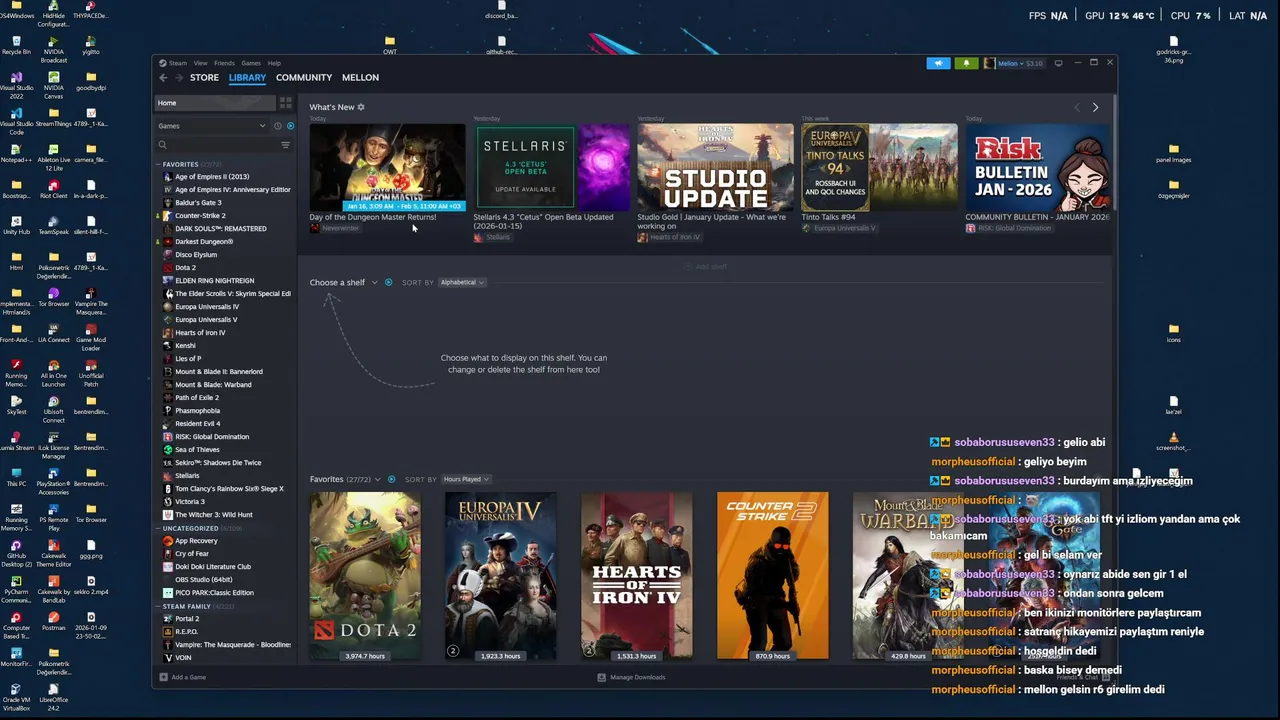The height and width of the screenshot is (720, 1280).
Task: Open What's New settings gear
Action: click(361, 107)
